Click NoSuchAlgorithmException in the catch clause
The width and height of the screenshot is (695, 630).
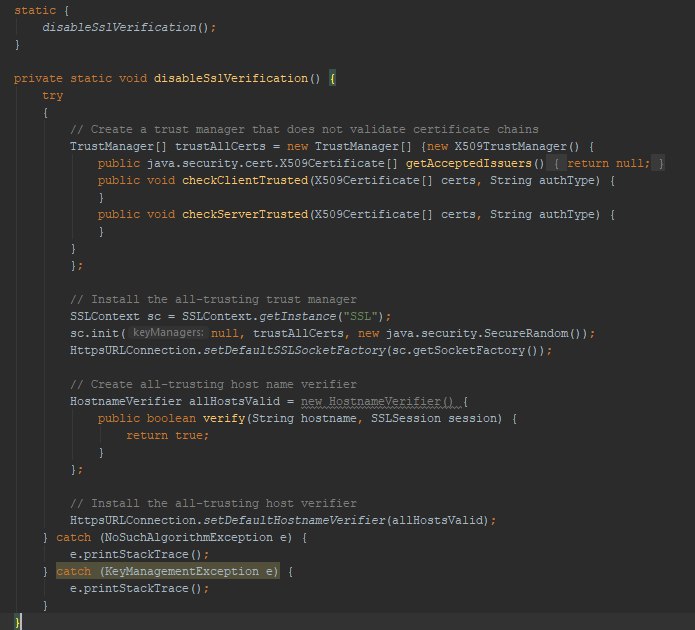click(x=188, y=537)
